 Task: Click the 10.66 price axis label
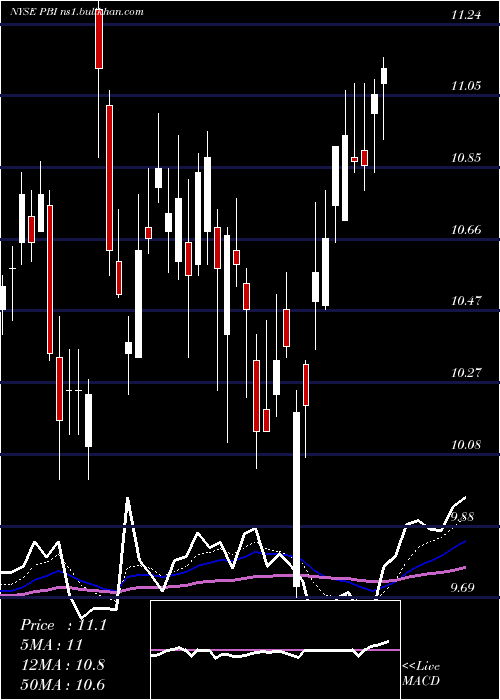point(466,230)
